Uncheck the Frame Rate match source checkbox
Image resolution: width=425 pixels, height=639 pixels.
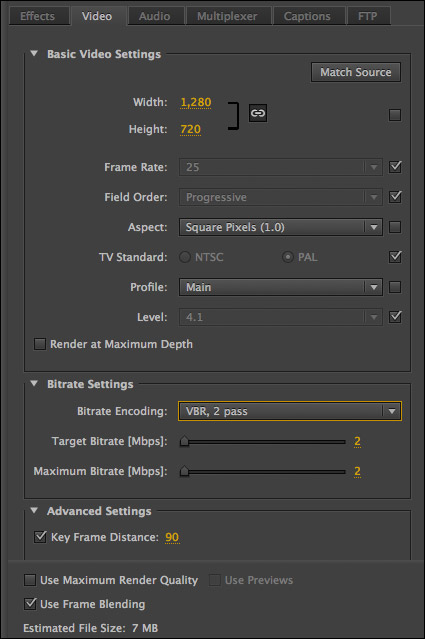tap(395, 167)
